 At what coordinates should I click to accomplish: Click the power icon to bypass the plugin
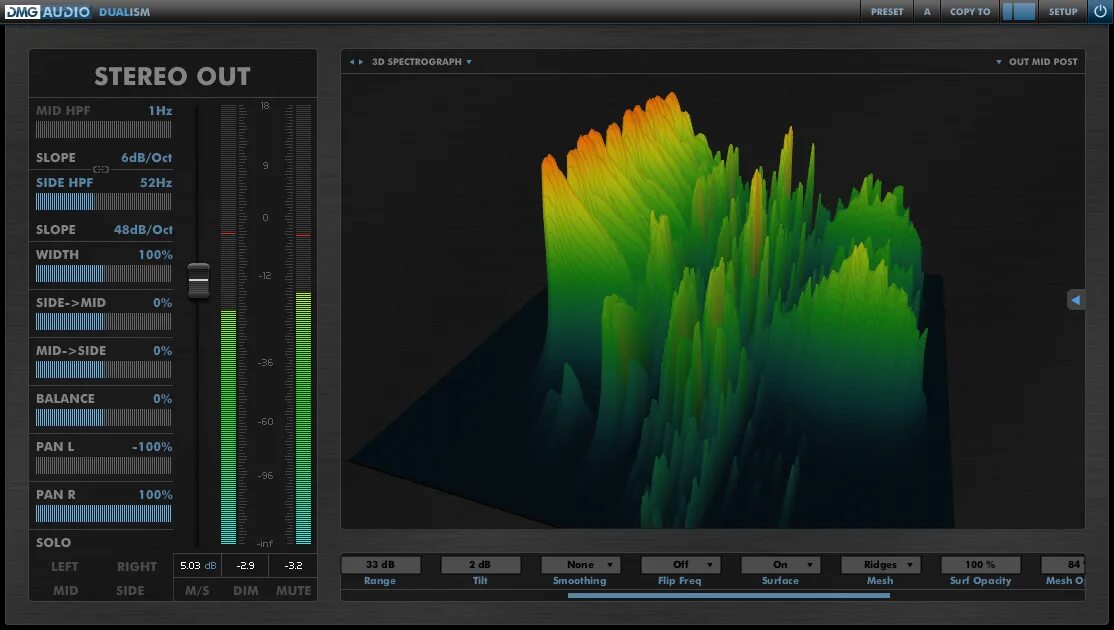(x=1100, y=11)
